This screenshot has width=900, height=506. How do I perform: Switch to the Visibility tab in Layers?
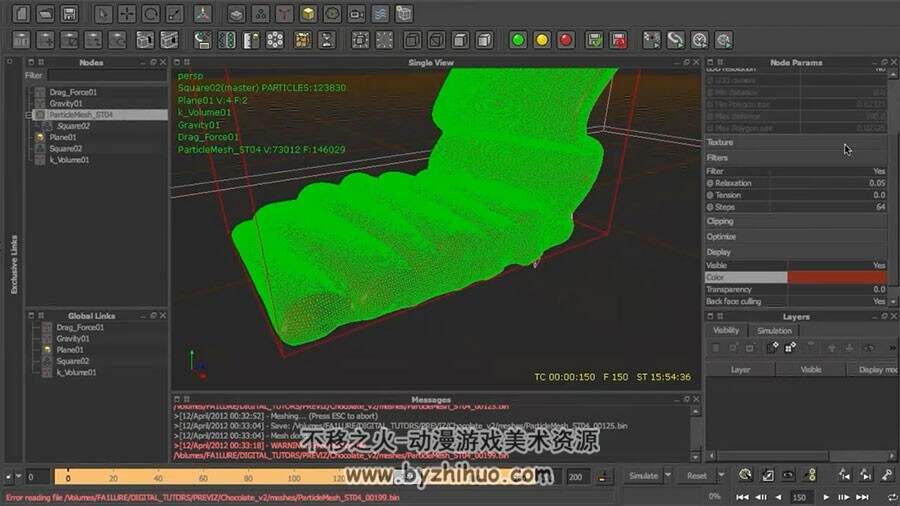click(x=726, y=330)
